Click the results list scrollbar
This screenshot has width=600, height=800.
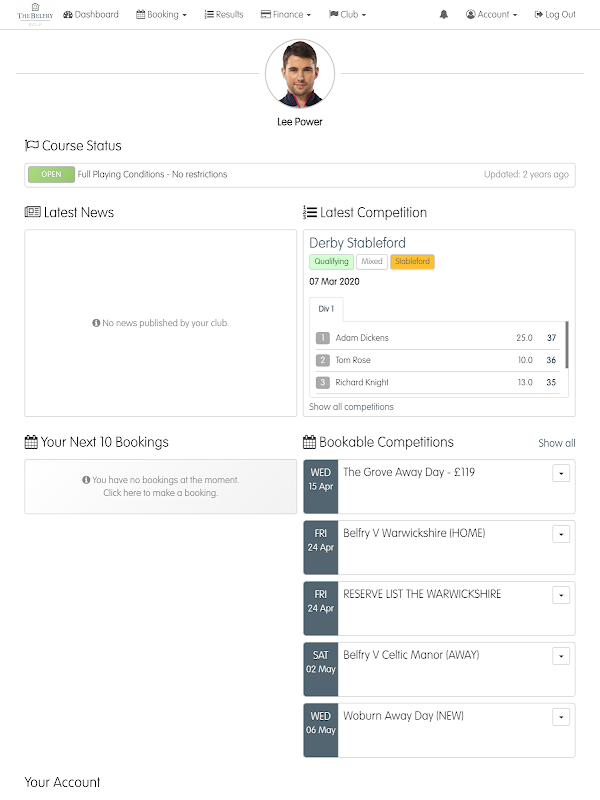(567, 345)
